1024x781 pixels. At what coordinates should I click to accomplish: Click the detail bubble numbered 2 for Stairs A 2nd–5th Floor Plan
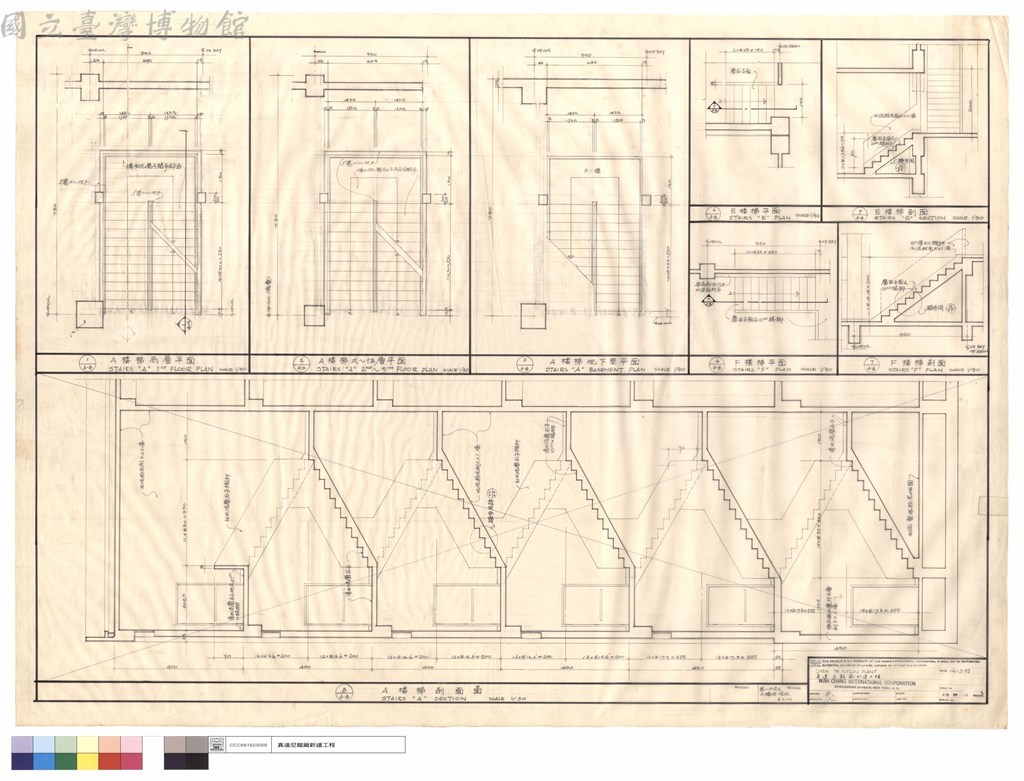[300, 364]
